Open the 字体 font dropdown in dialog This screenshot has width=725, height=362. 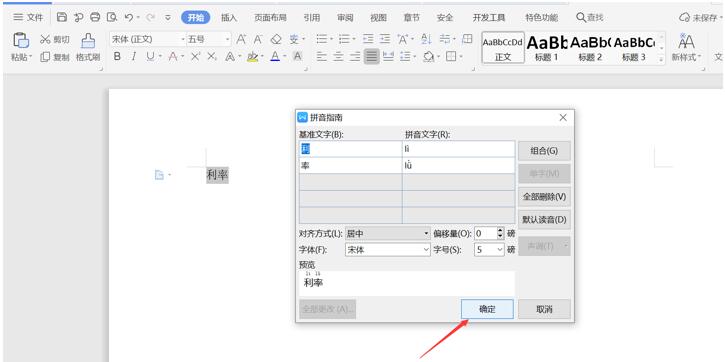(387, 250)
